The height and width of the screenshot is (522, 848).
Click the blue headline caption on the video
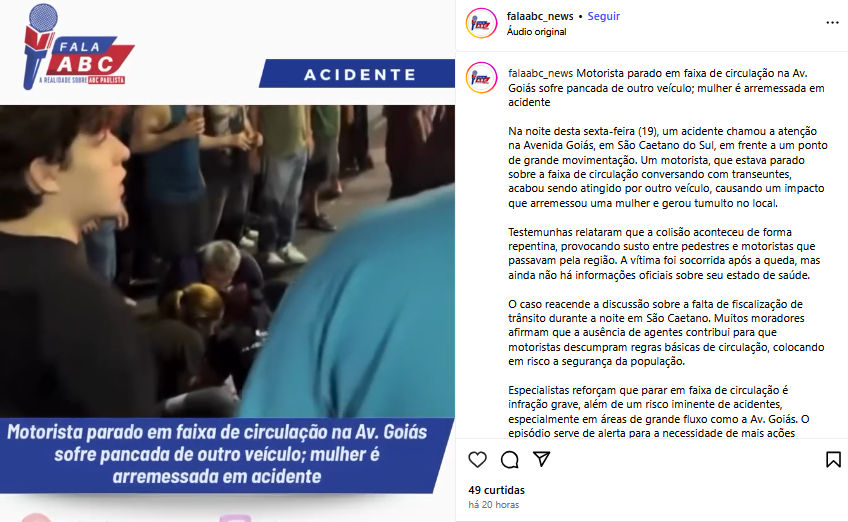coord(217,454)
